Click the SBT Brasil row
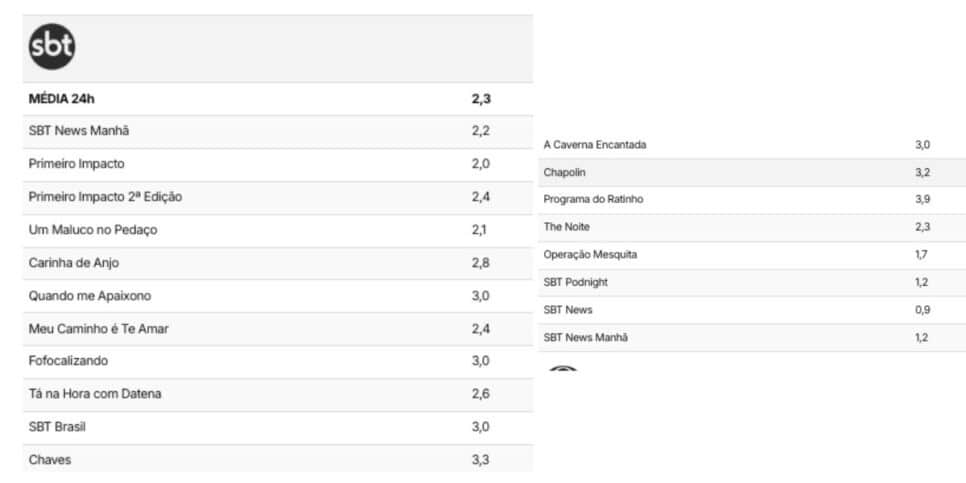Viewport: 966px width, 483px height. (278, 428)
